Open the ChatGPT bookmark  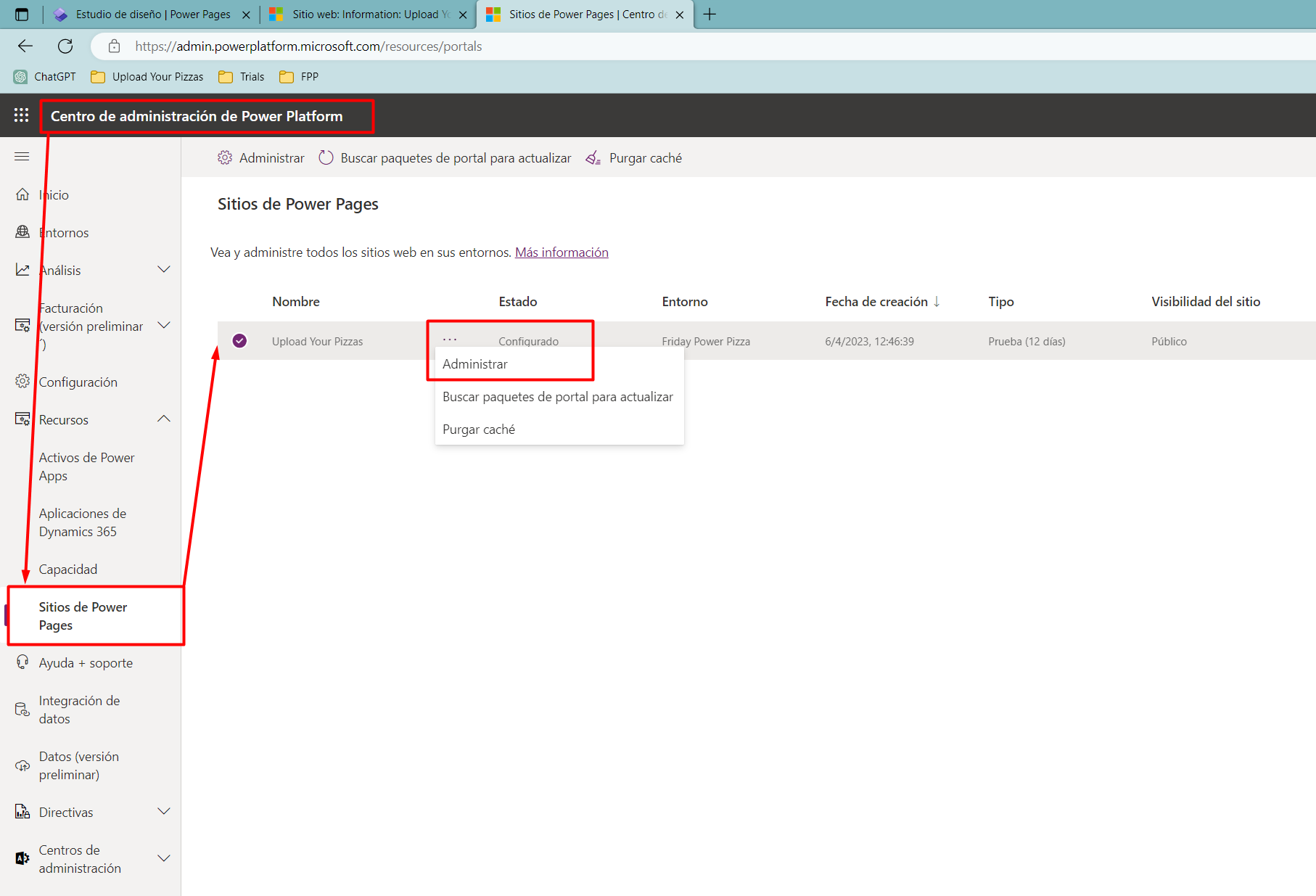click(x=45, y=77)
